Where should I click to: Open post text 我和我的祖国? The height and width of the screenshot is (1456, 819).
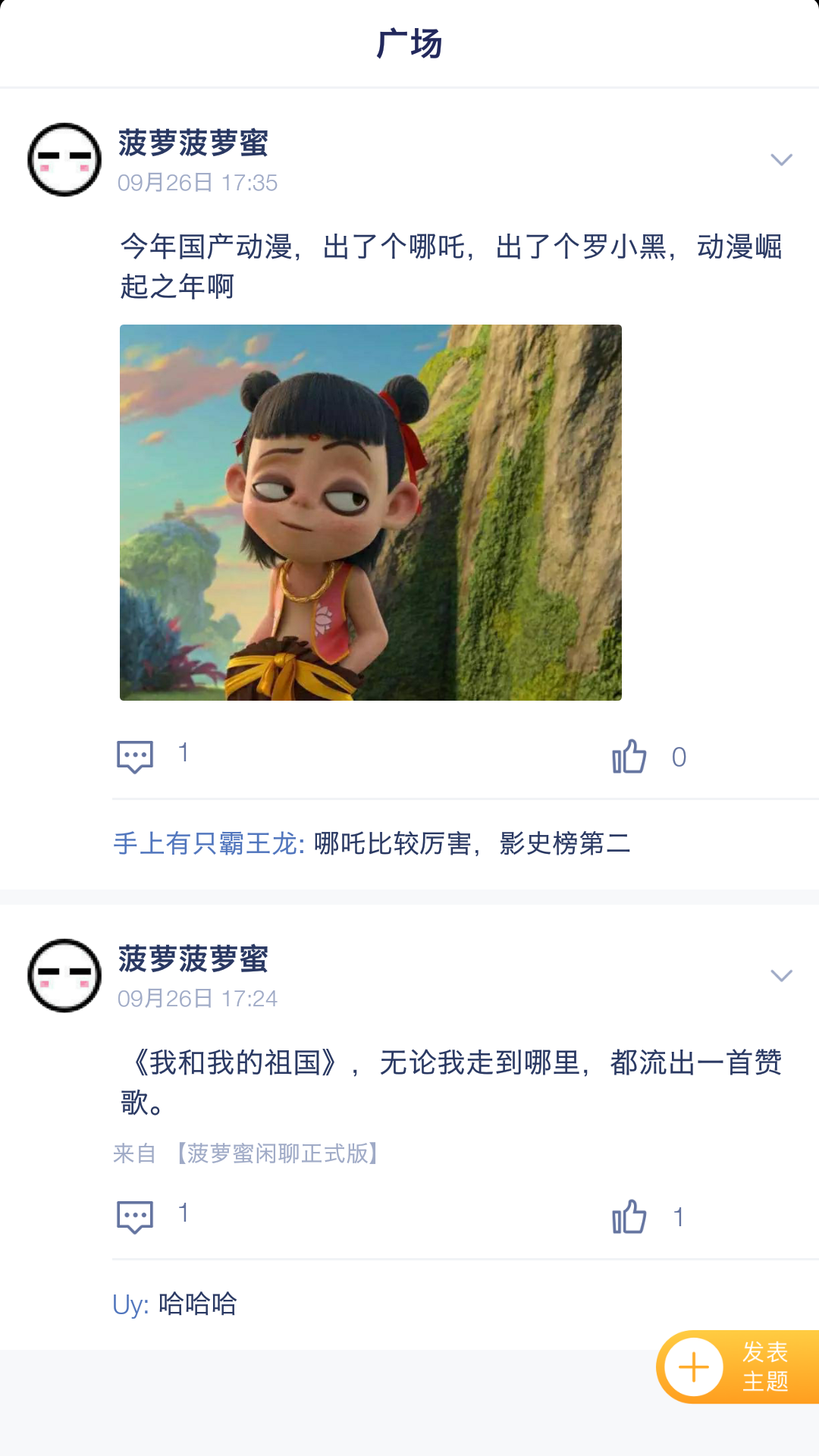[x=451, y=1082]
